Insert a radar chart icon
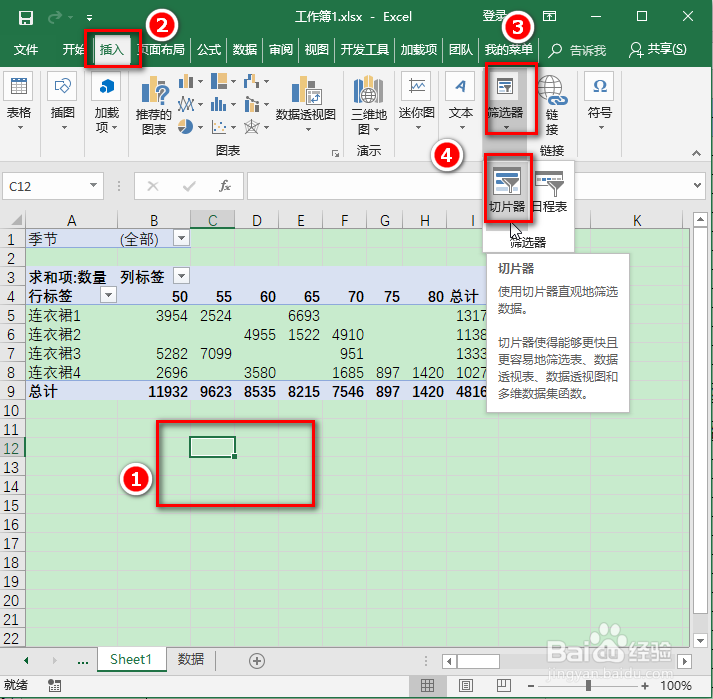This screenshot has width=713, height=699. coord(251,127)
